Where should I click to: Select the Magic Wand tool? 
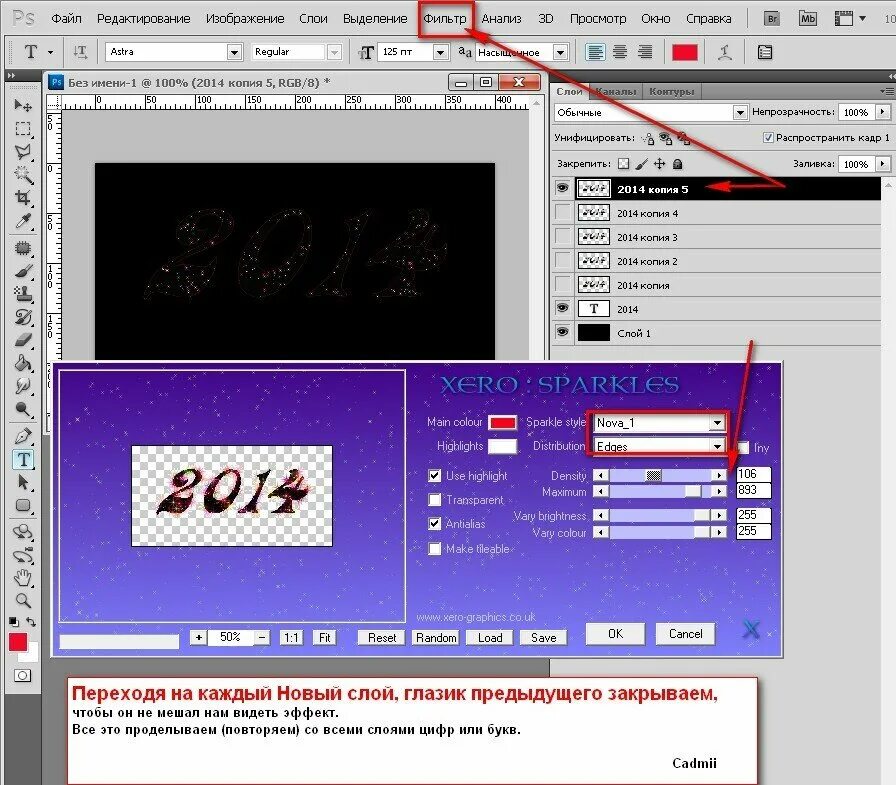coord(23,174)
